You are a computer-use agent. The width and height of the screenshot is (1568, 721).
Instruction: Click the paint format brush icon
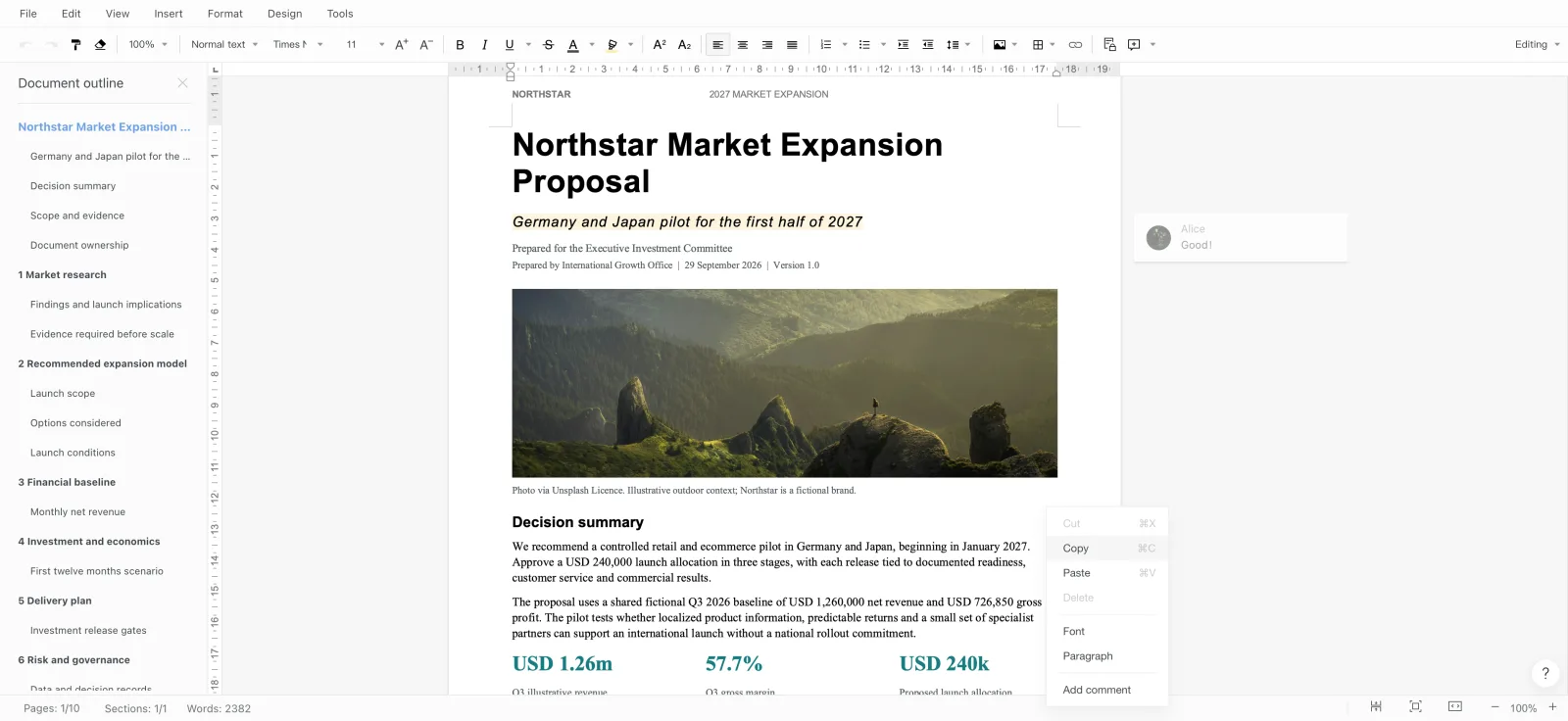coord(75,44)
